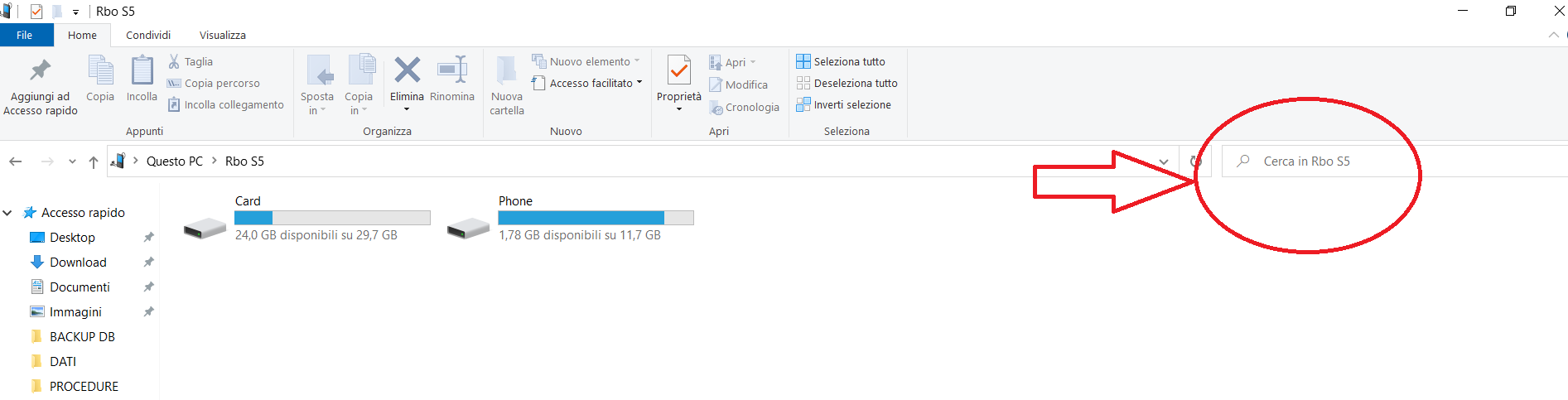Click Questo PC in the breadcrumb
This screenshot has width=1568, height=400.
pyautogui.click(x=174, y=161)
